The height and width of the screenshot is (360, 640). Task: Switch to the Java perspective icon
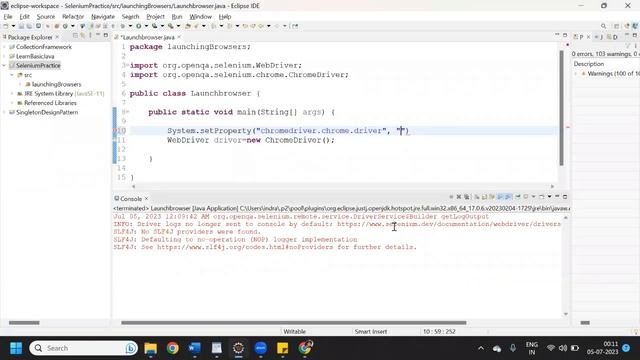click(x=635, y=26)
